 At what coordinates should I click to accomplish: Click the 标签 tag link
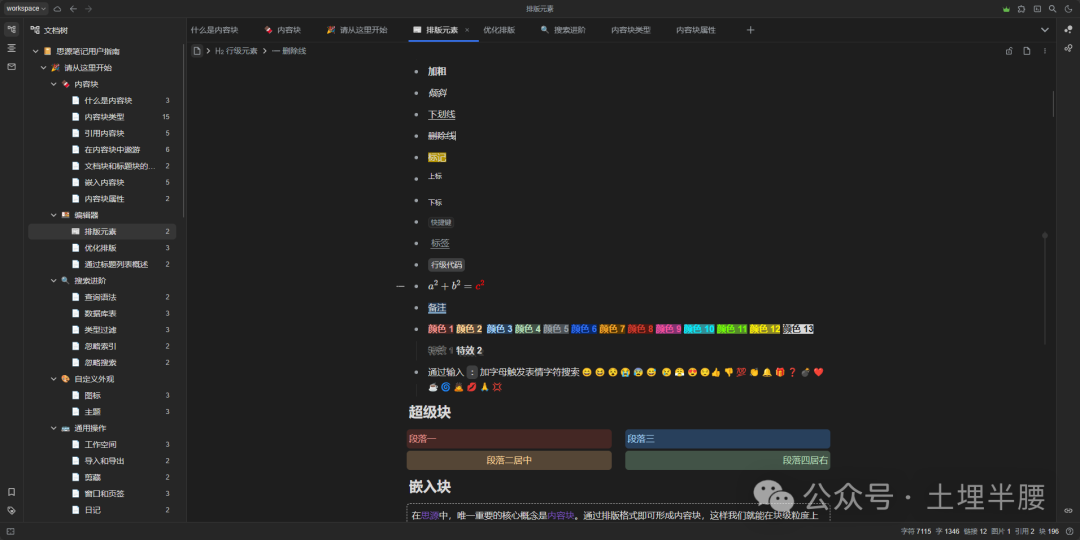[x=440, y=243]
